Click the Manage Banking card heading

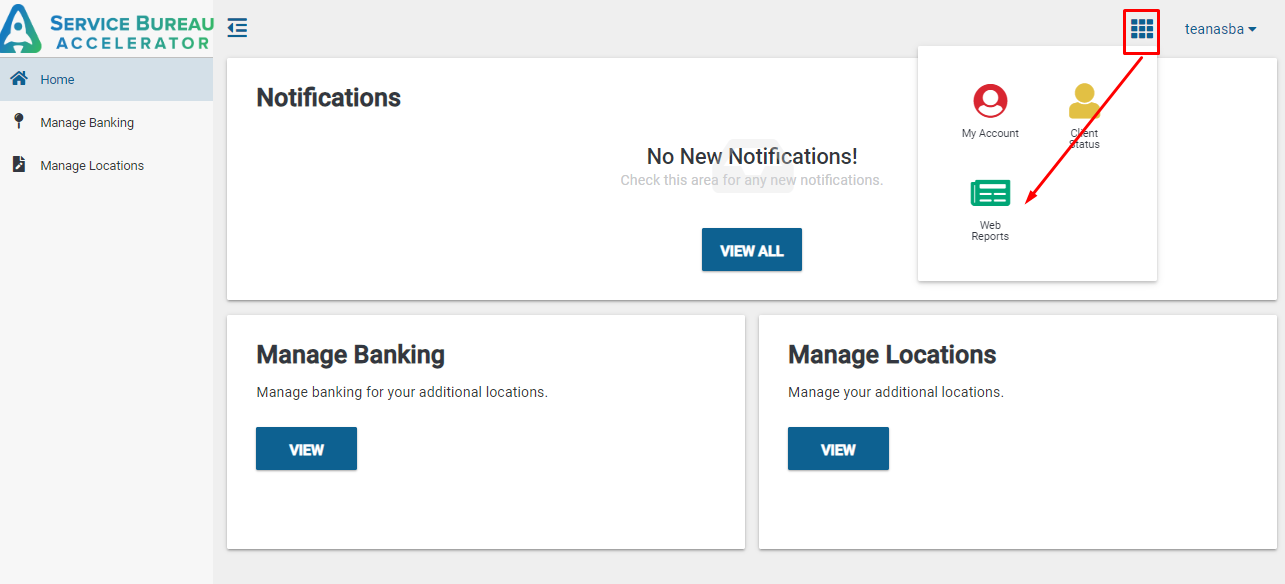pos(350,354)
